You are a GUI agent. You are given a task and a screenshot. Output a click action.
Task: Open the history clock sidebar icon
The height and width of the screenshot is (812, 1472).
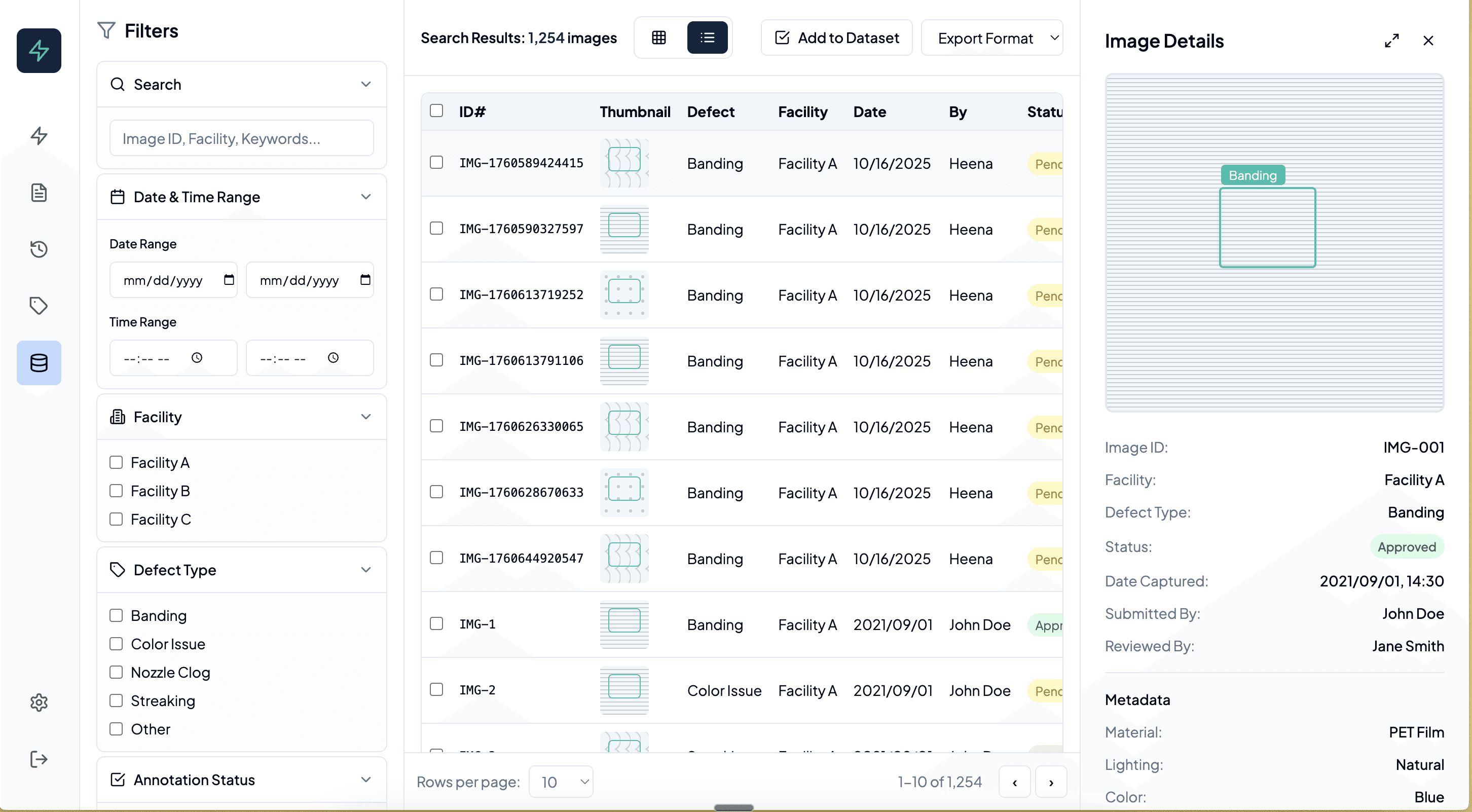tap(39, 249)
